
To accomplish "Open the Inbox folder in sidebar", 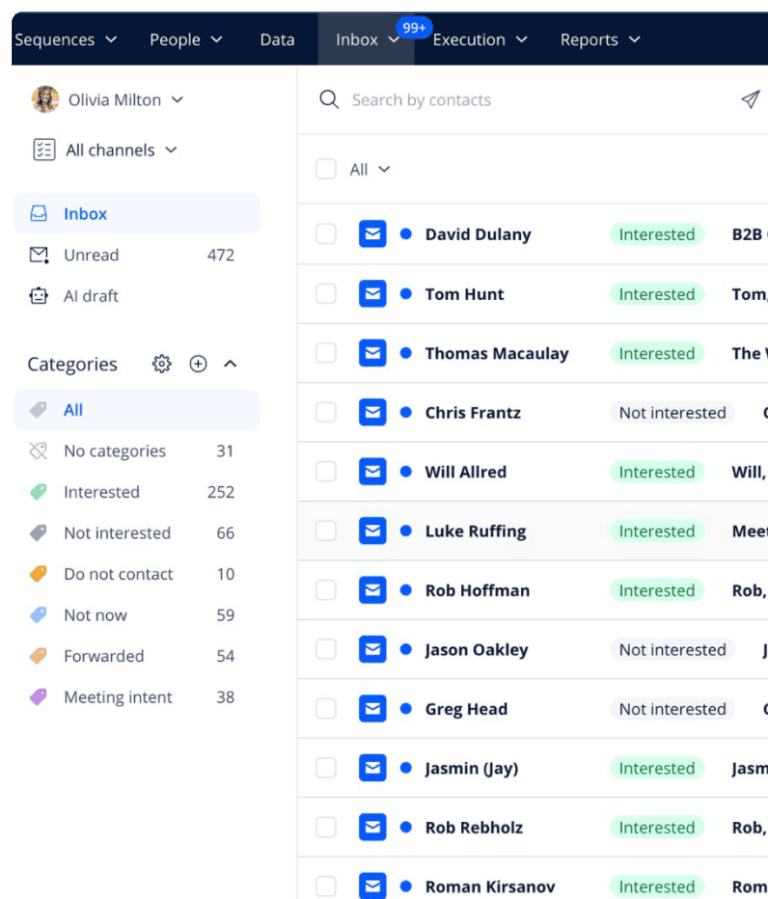I will [x=136, y=213].
